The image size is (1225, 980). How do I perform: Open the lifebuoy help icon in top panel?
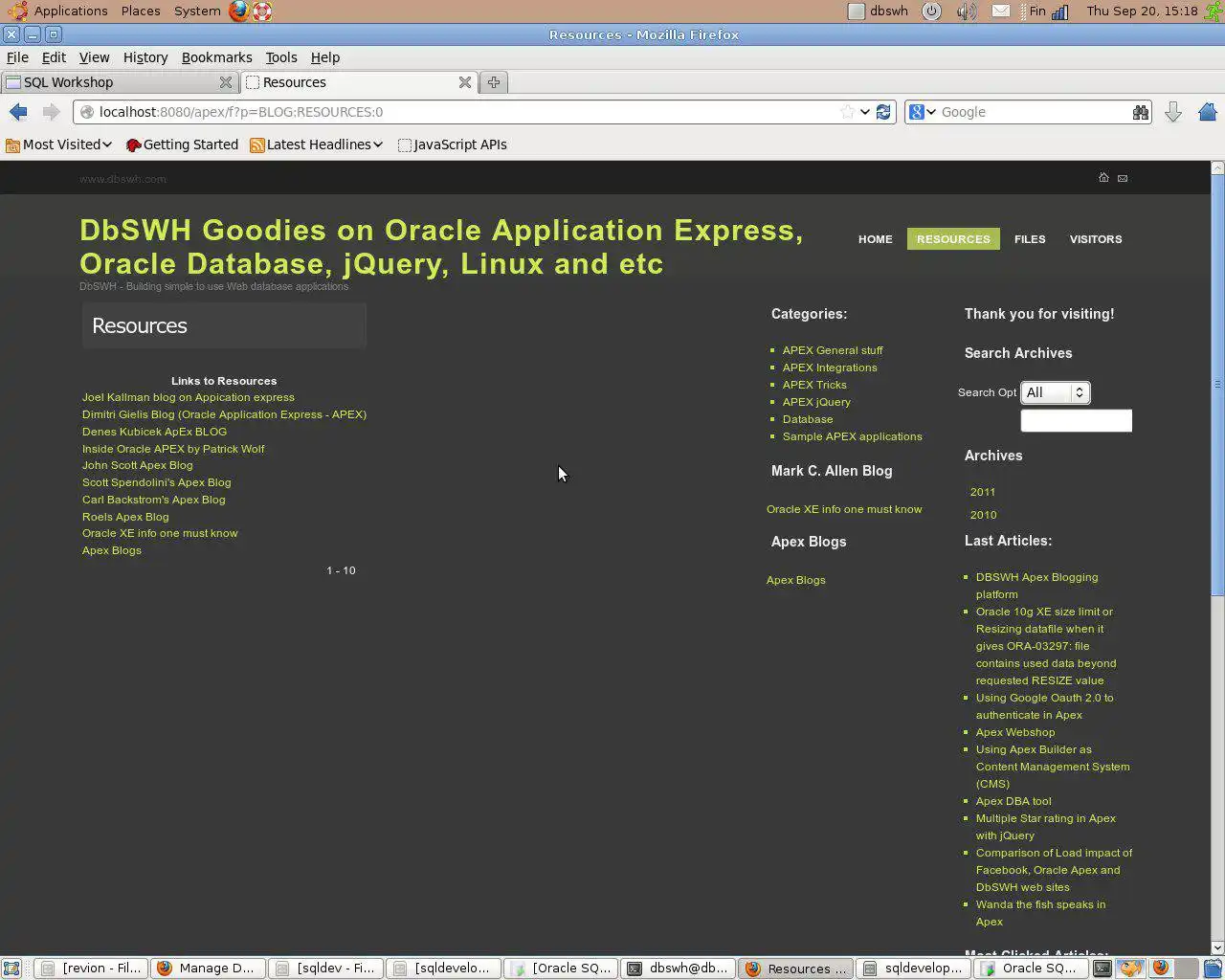(261, 11)
